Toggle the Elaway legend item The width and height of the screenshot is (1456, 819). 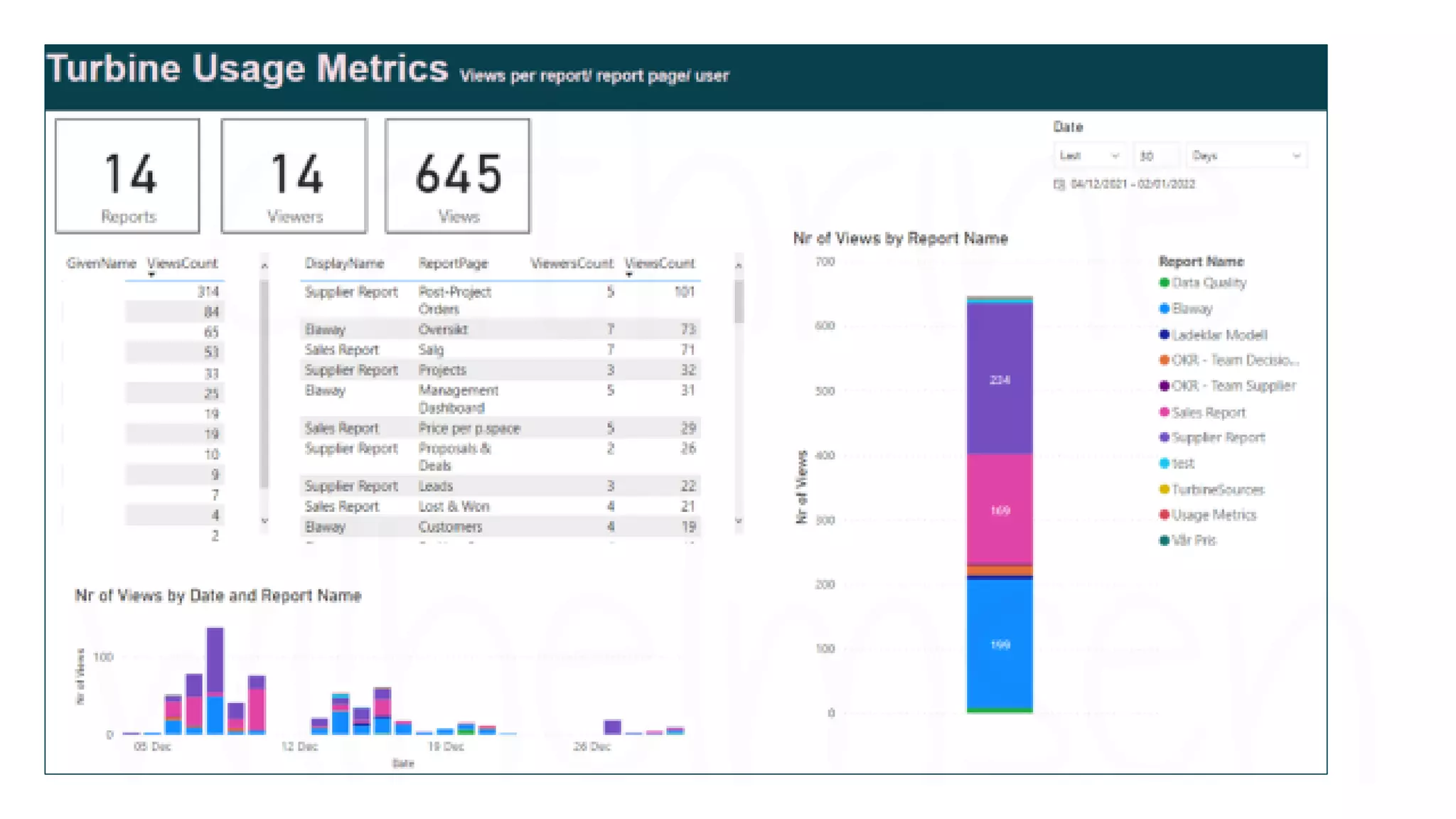1192,309
